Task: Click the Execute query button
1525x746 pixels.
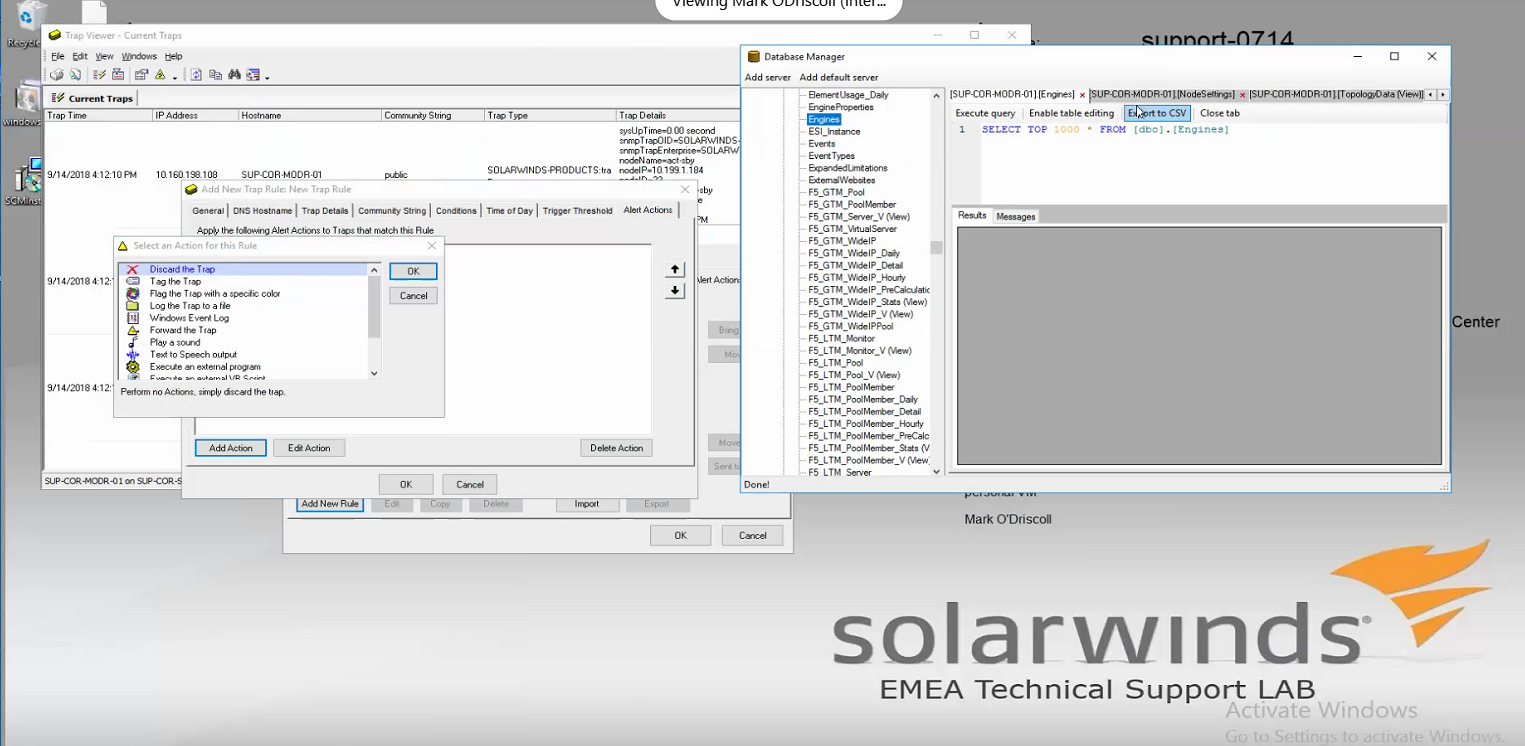Action: (985, 113)
